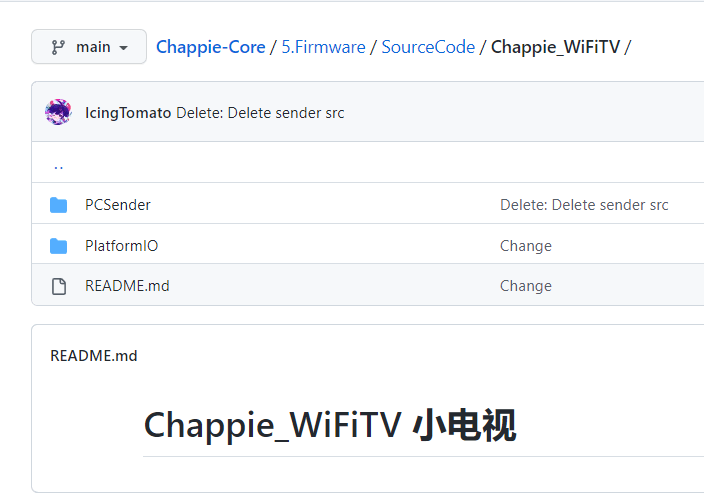Open the 5.Firmware breadcrumb link

[x=323, y=47]
